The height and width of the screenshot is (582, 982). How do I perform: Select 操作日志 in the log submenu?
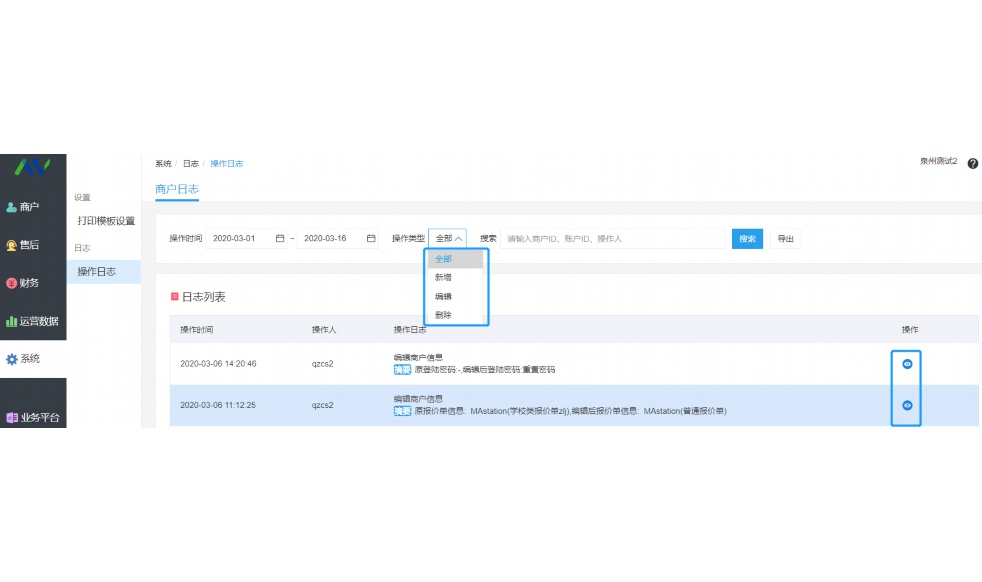[97, 271]
